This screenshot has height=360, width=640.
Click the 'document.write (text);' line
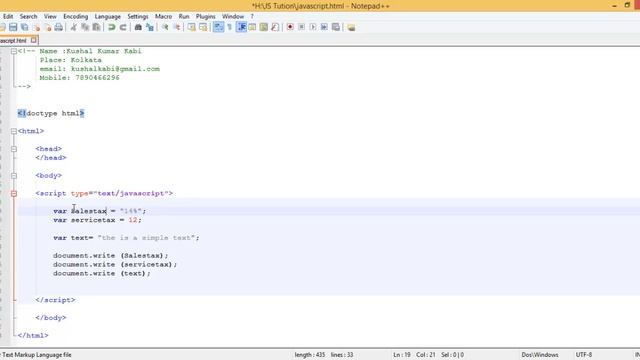[102, 273]
